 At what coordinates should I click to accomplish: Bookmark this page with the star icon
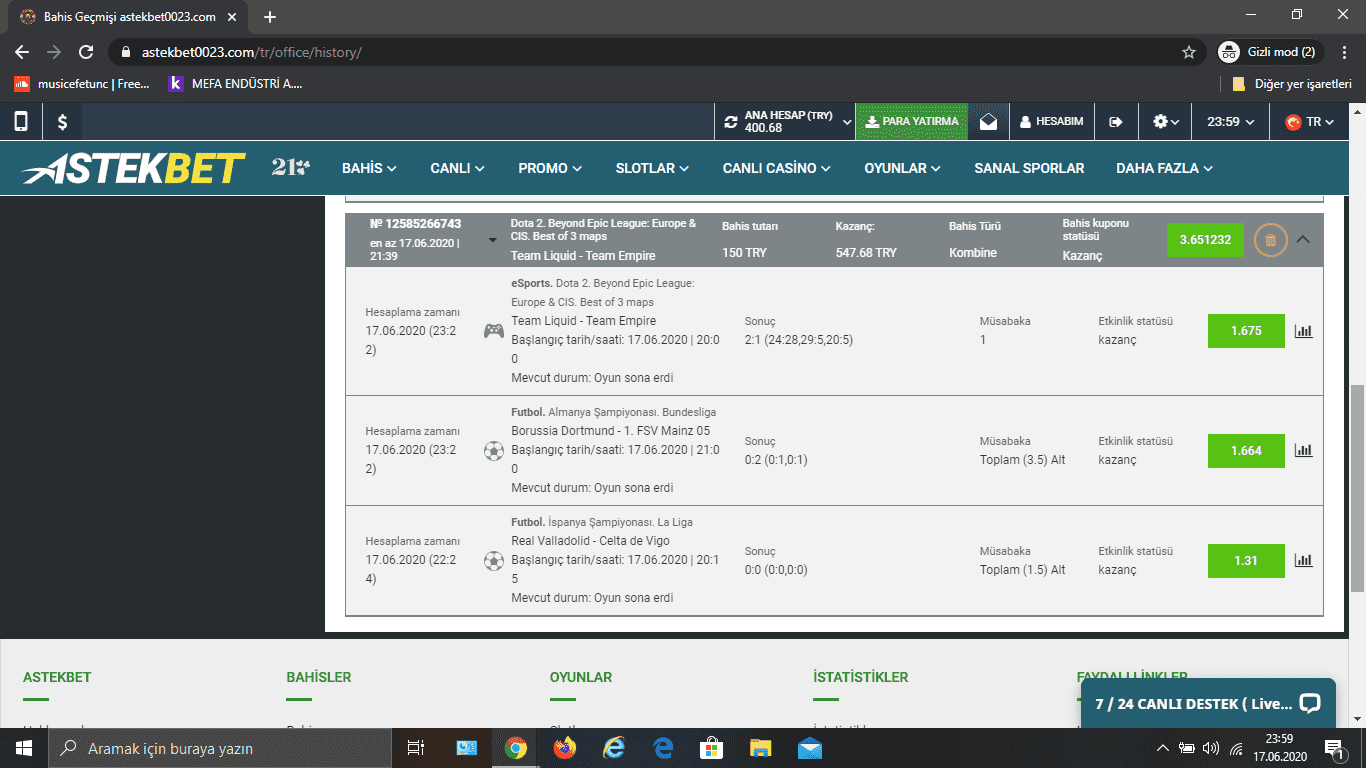[x=1189, y=52]
